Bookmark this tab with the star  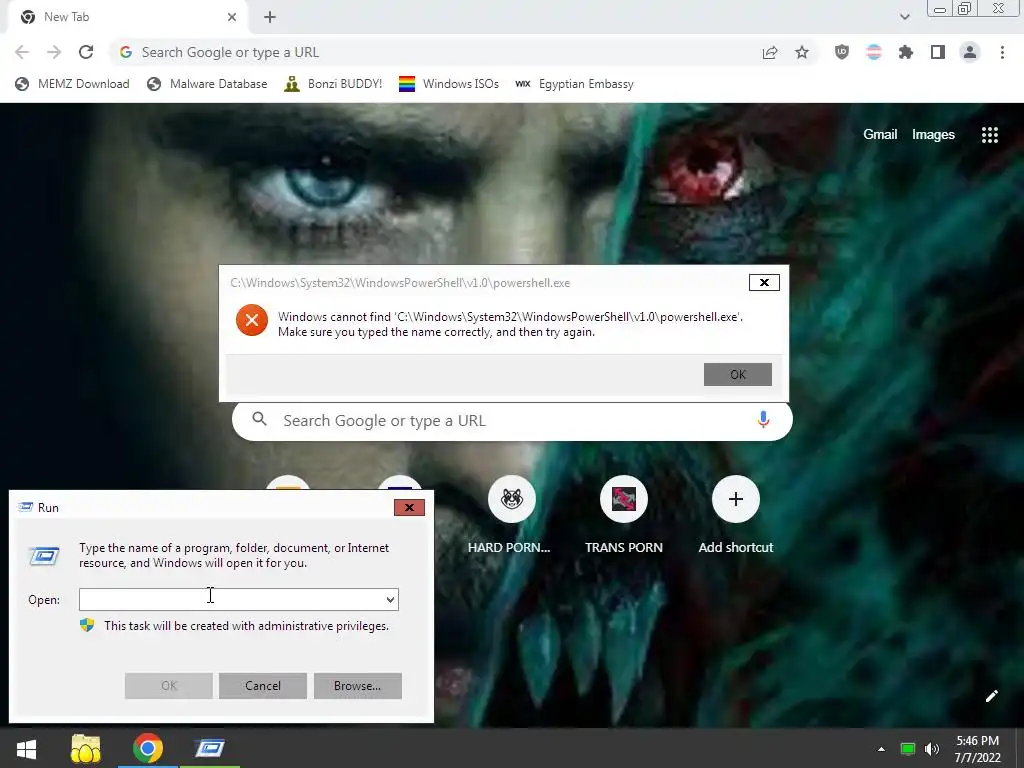click(802, 53)
